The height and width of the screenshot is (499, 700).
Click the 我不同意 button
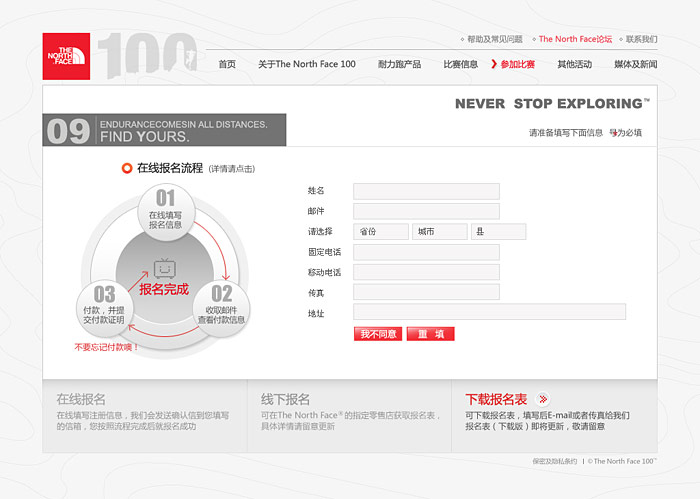pos(378,334)
